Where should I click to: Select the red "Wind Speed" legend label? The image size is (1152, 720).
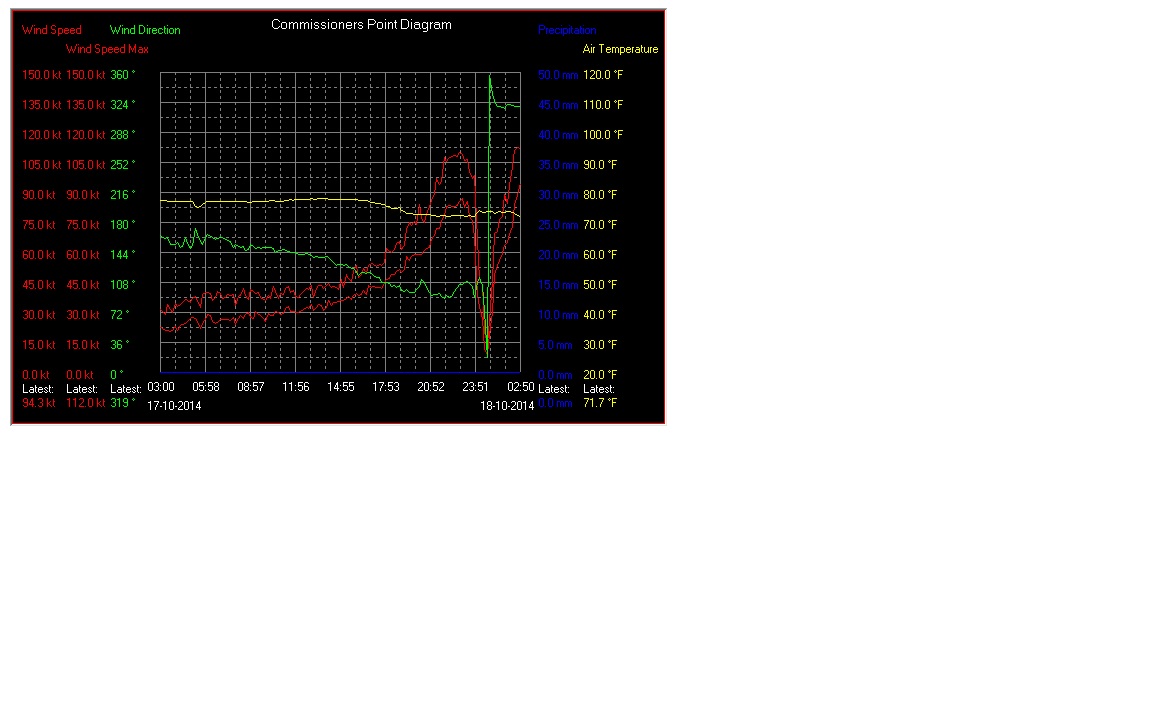coord(51,30)
